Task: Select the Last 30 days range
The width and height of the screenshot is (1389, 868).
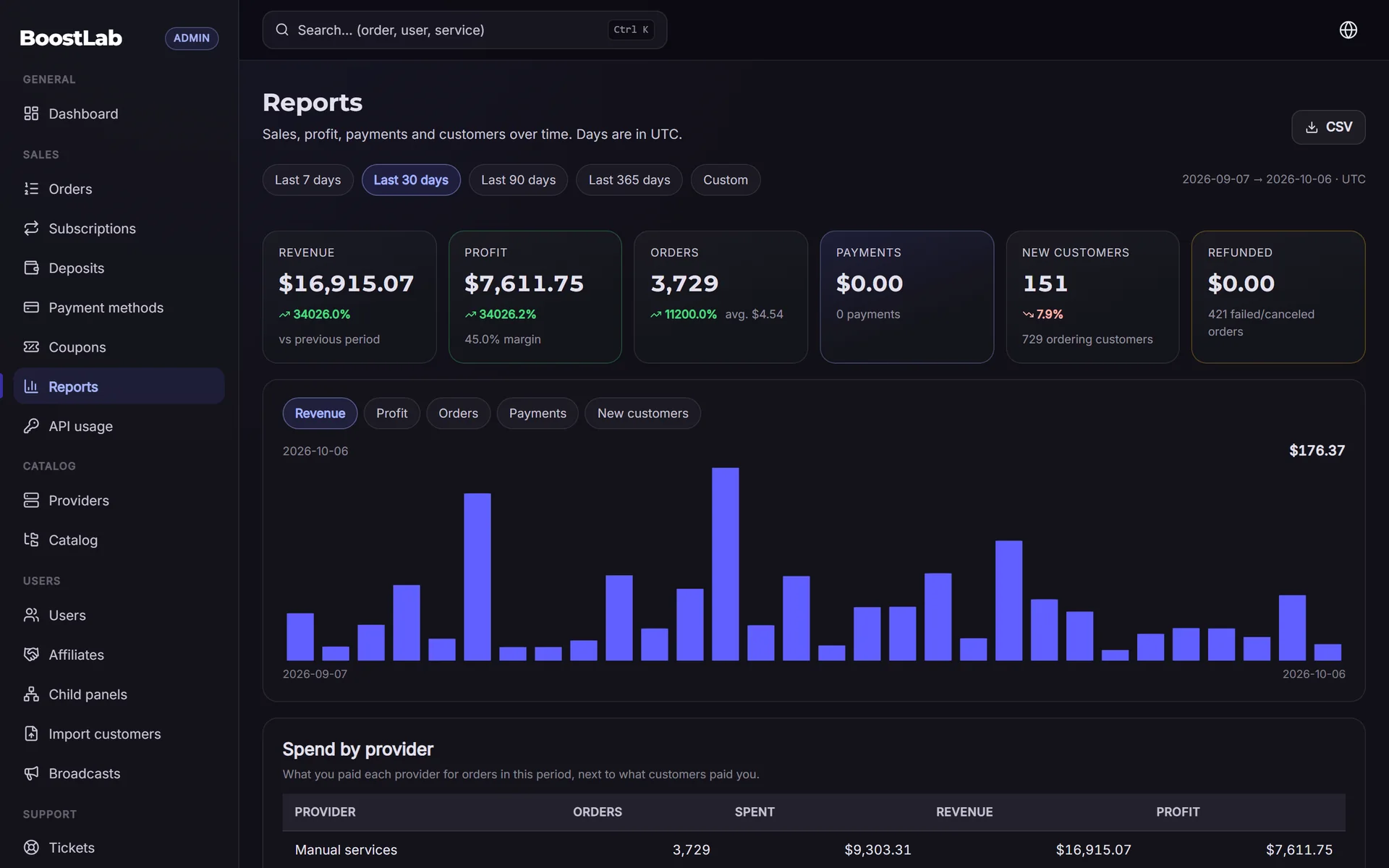Action: [x=411, y=180]
